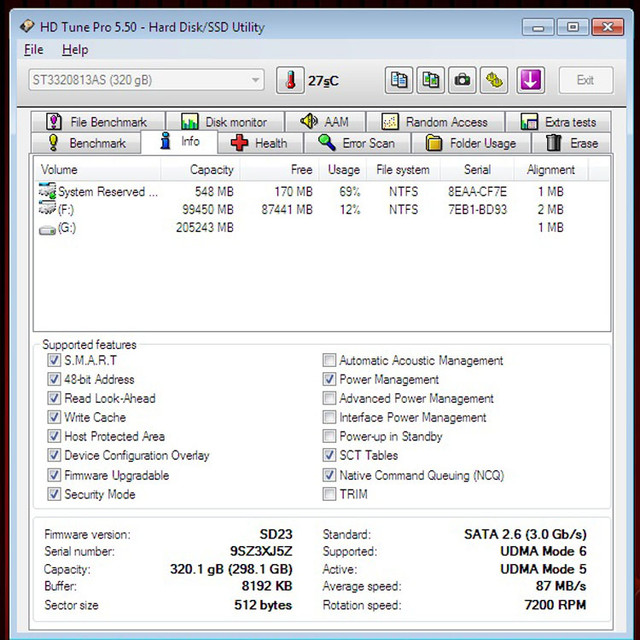Open the Benchmark tab
The image size is (640, 640).
coord(86,143)
